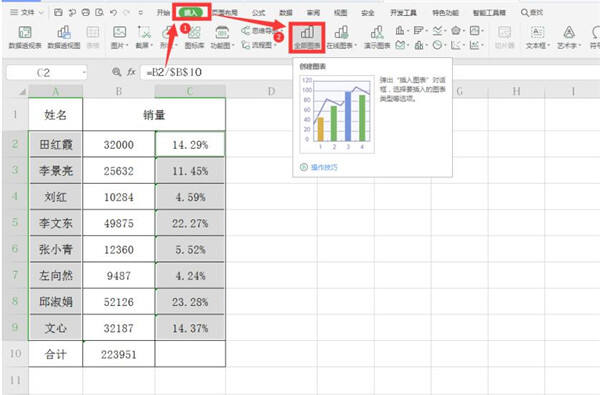The width and height of the screenshot is (600, 395).
Task: Click the 演示图表 presentation chart icon
Action: pos(377,38)
